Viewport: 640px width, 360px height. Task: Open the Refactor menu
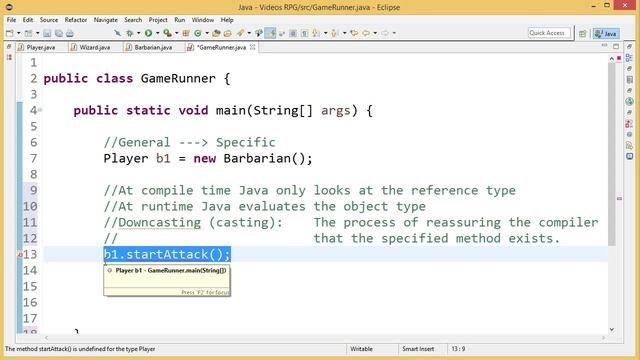[76, 20]
